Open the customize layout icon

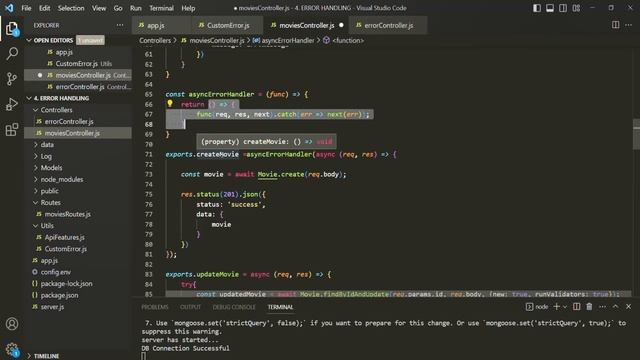(576, 8)
